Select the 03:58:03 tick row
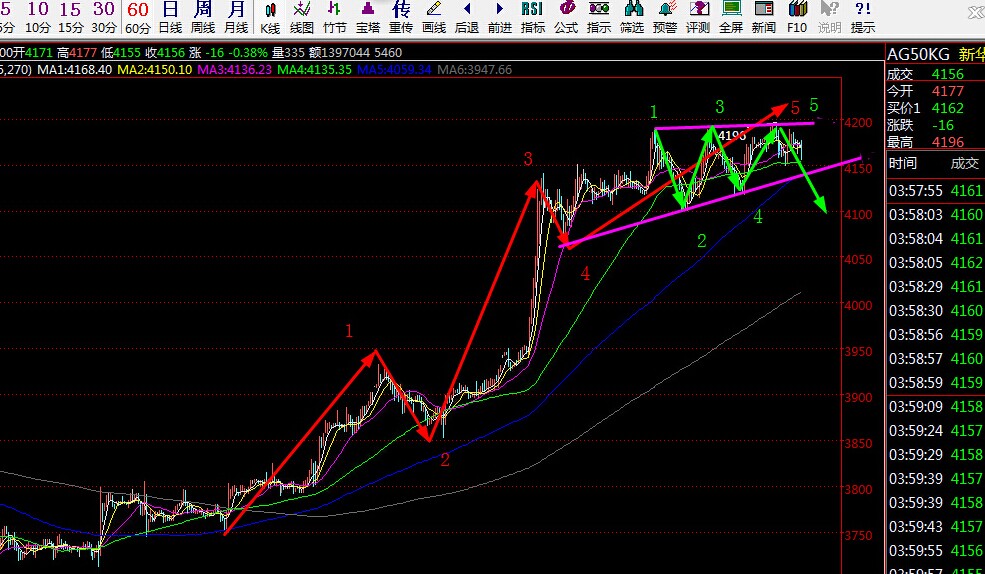 click(935, 215)
